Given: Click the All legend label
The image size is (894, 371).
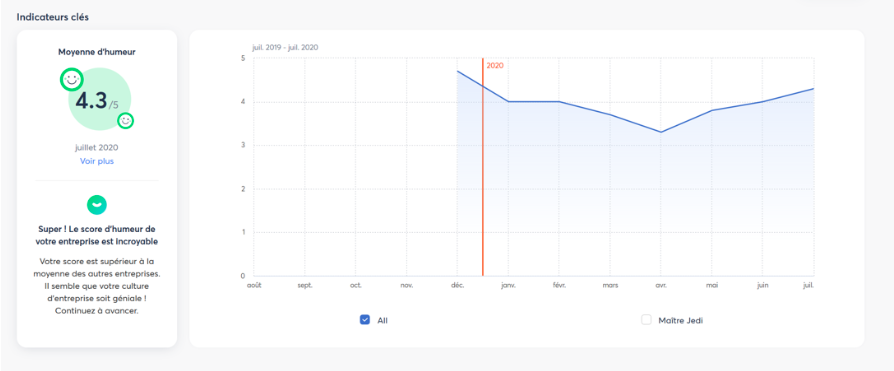Looking at the screenshot, I should tap(383, 320).
